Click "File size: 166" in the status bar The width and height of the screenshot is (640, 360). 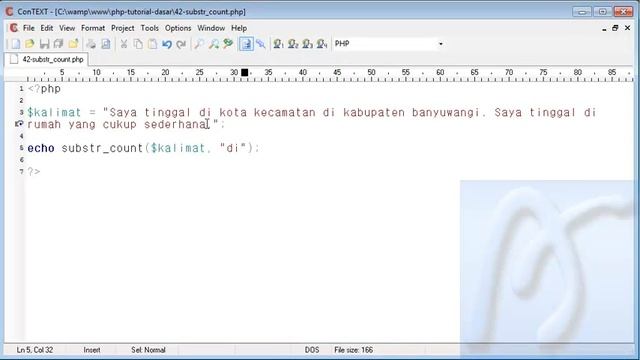[353, 350]
